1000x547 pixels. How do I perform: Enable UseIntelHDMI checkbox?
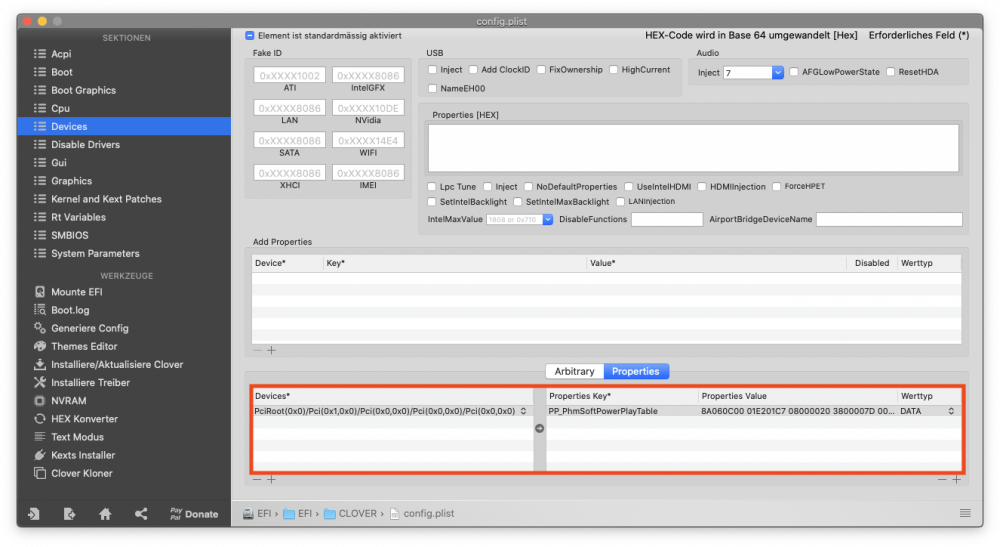point(629,187)
